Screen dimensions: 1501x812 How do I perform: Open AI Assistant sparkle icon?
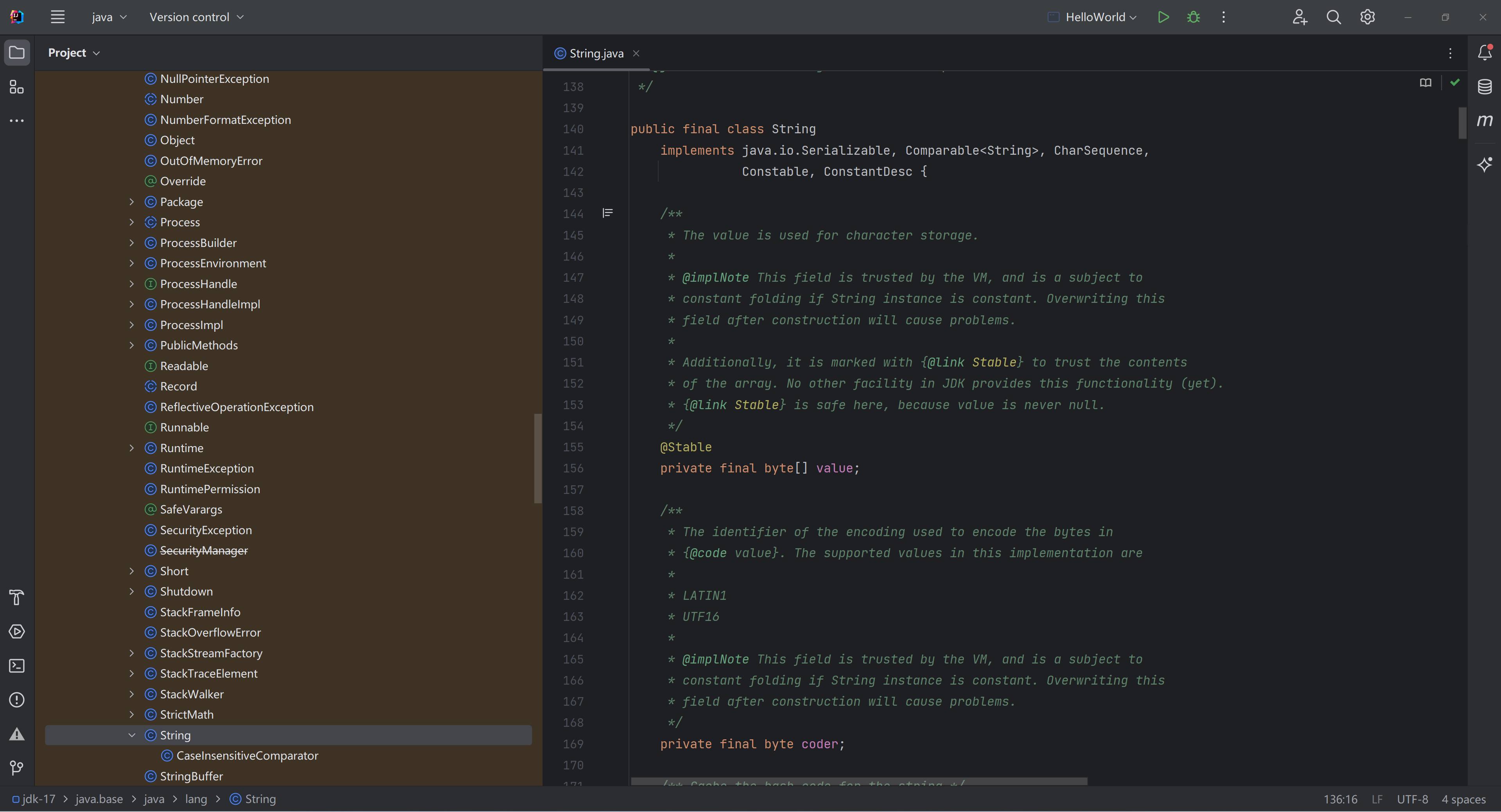1484,164
